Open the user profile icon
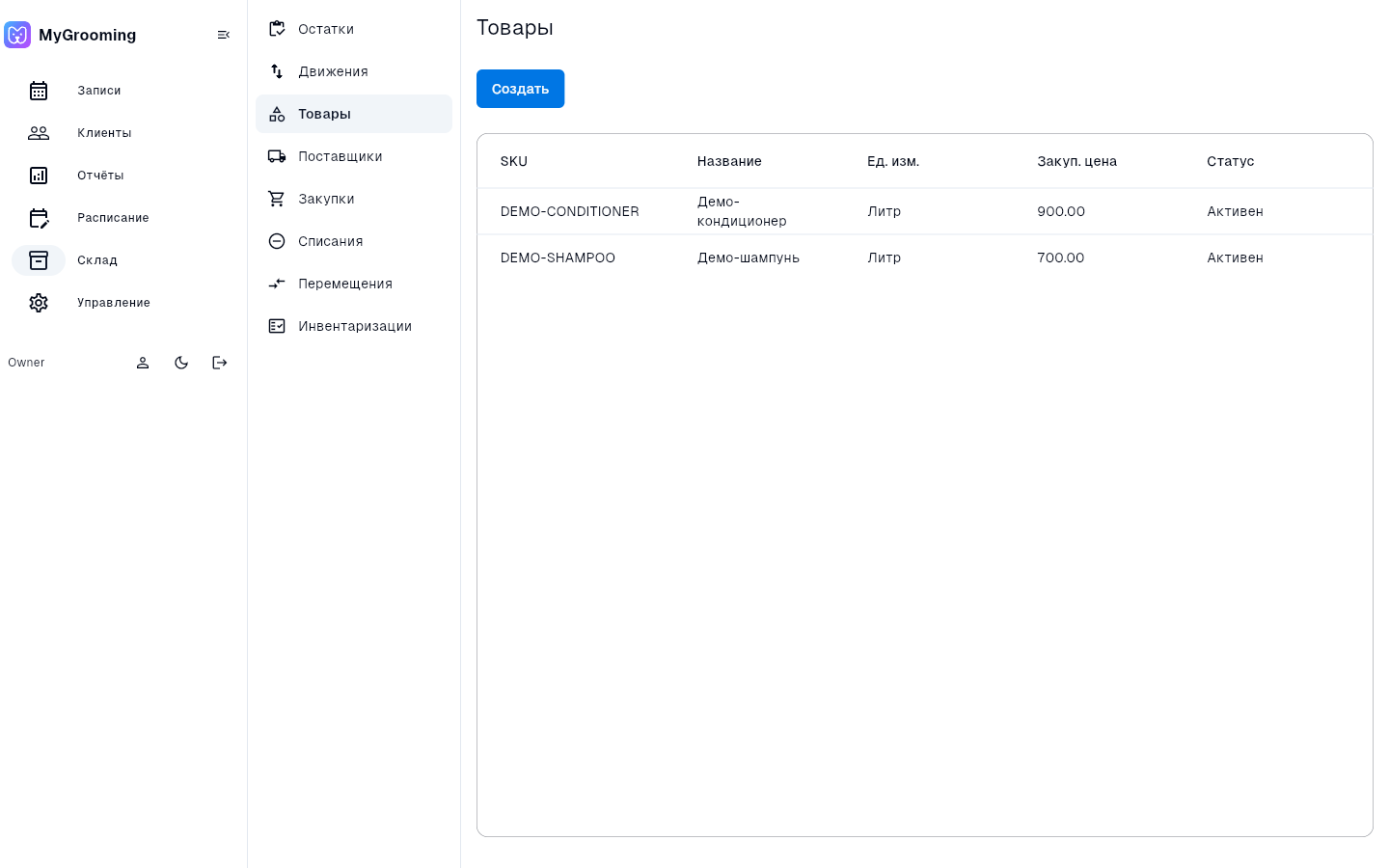This screenshot has width=1389, height=868. [143, 363]
